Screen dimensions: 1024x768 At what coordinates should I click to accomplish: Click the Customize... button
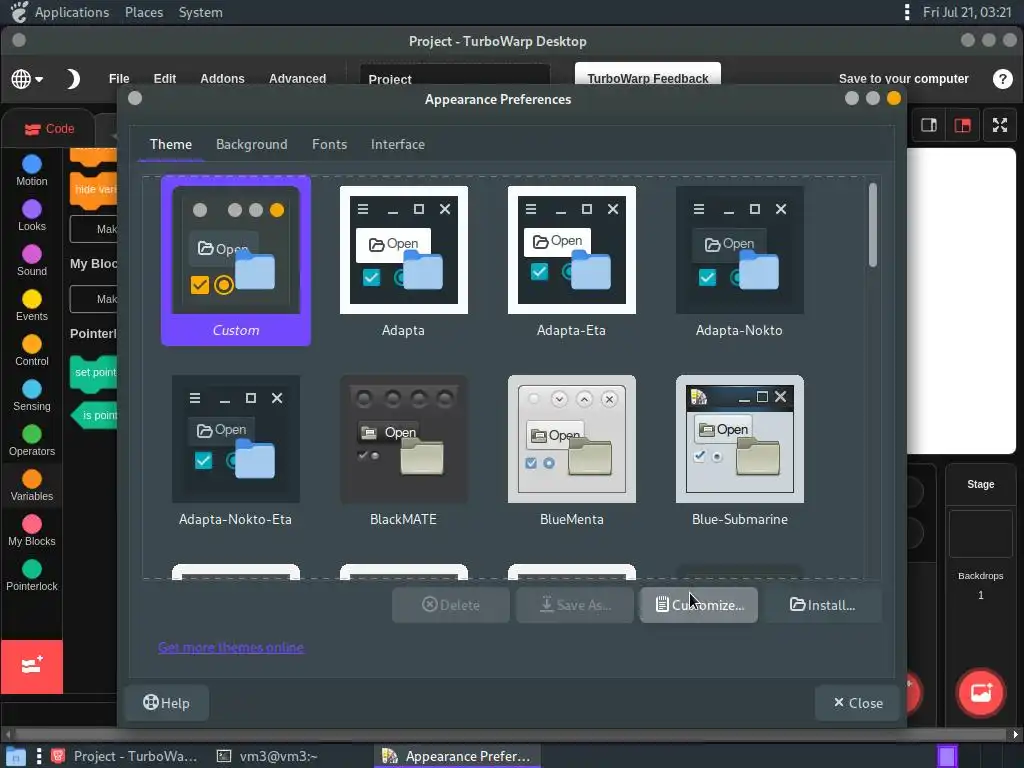point(699,605)
